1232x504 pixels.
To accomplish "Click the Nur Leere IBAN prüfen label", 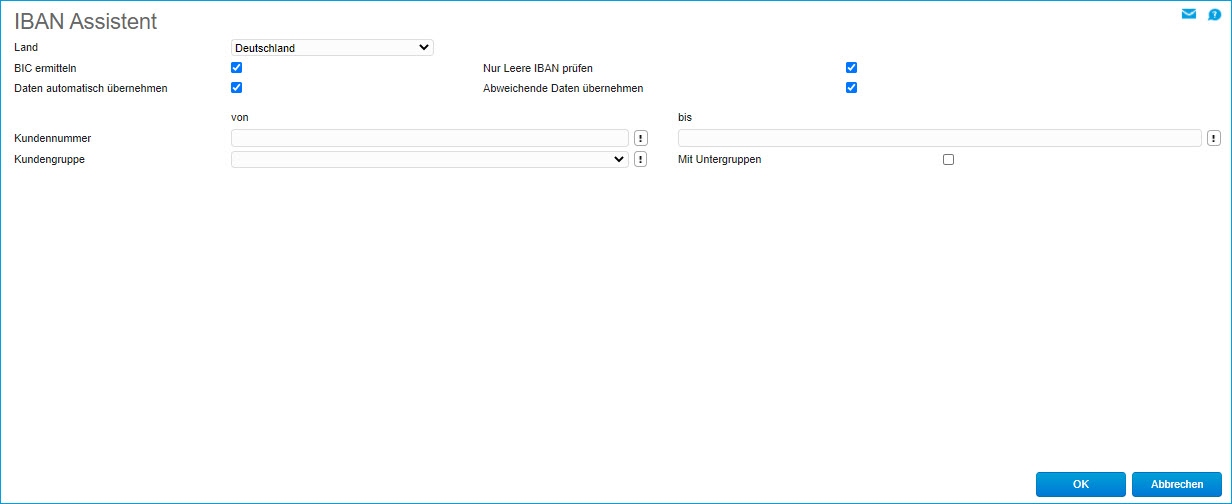I will coord(538,68).
